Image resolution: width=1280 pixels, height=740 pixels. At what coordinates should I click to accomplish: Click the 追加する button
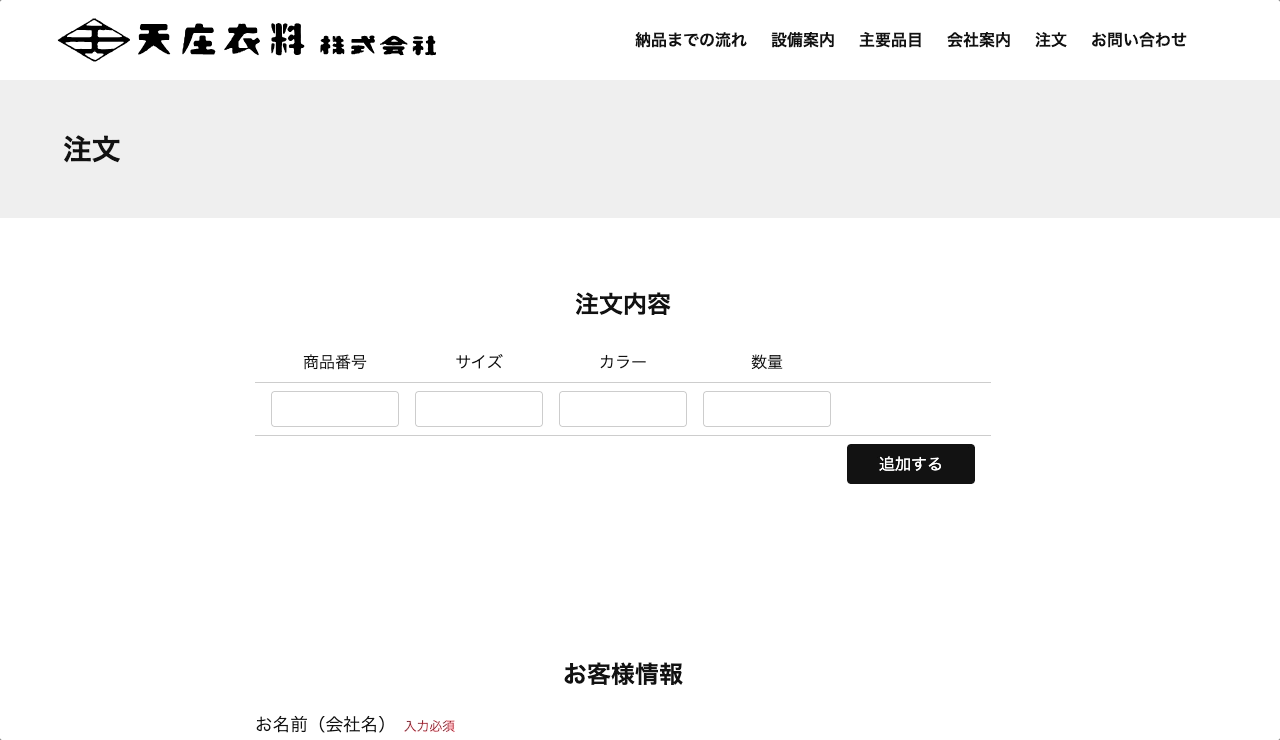pyautogui.click(x=911, y=464)
